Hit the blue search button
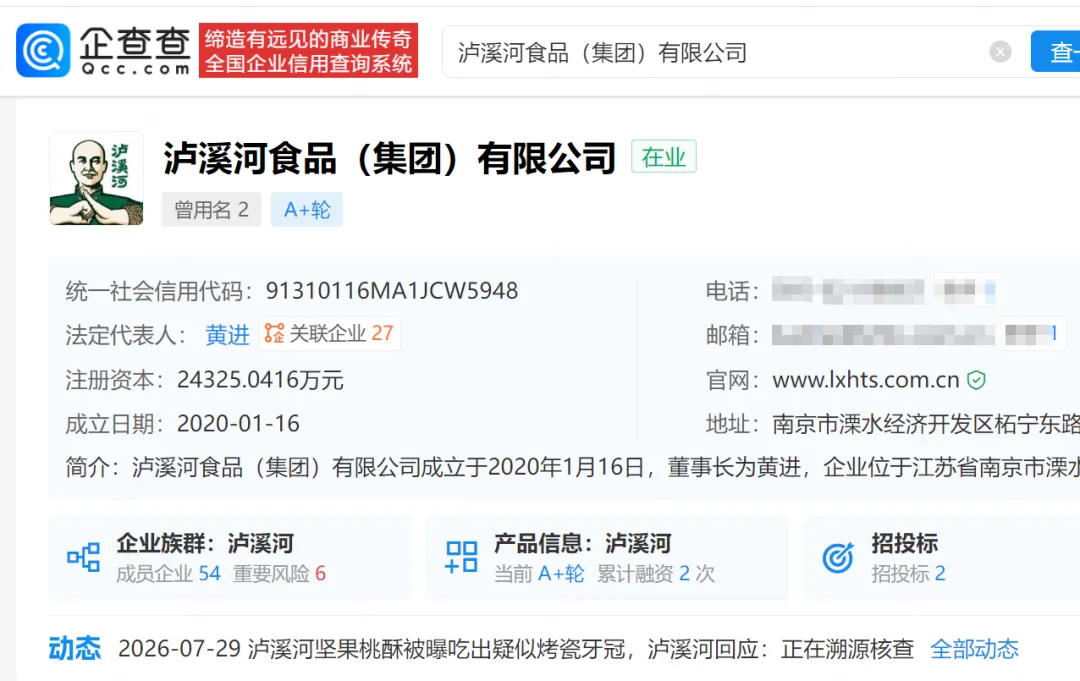The image size is (1080, 681). coord(1055,52)
